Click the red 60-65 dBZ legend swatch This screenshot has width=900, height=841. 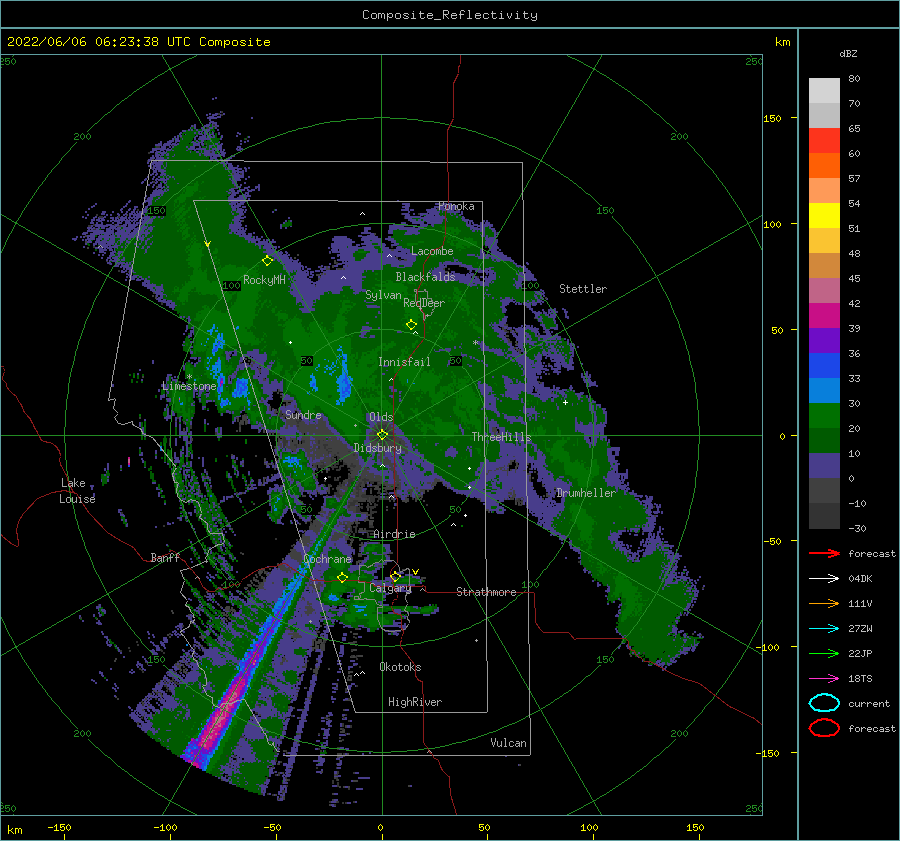pos(824,141)
